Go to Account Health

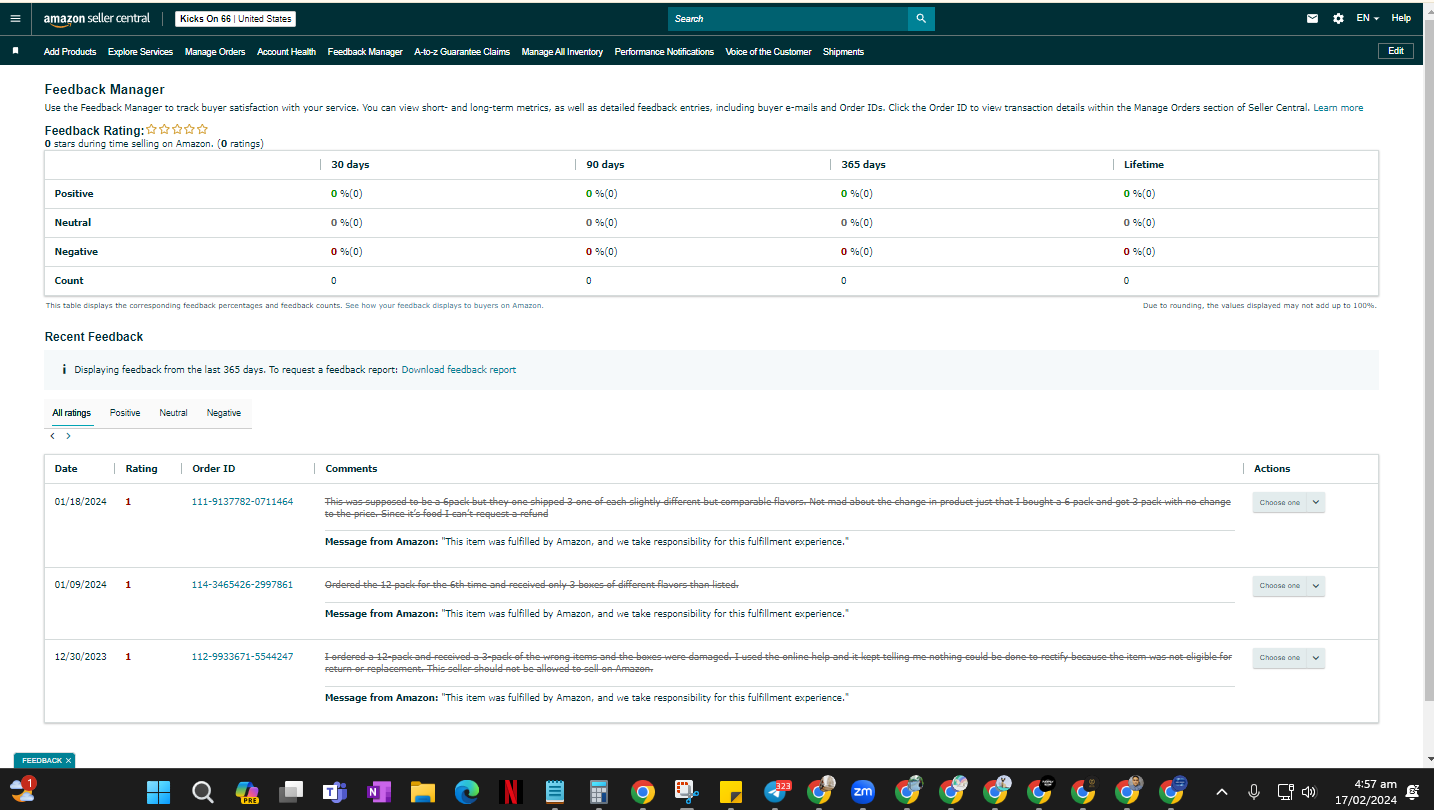(286, 52)
